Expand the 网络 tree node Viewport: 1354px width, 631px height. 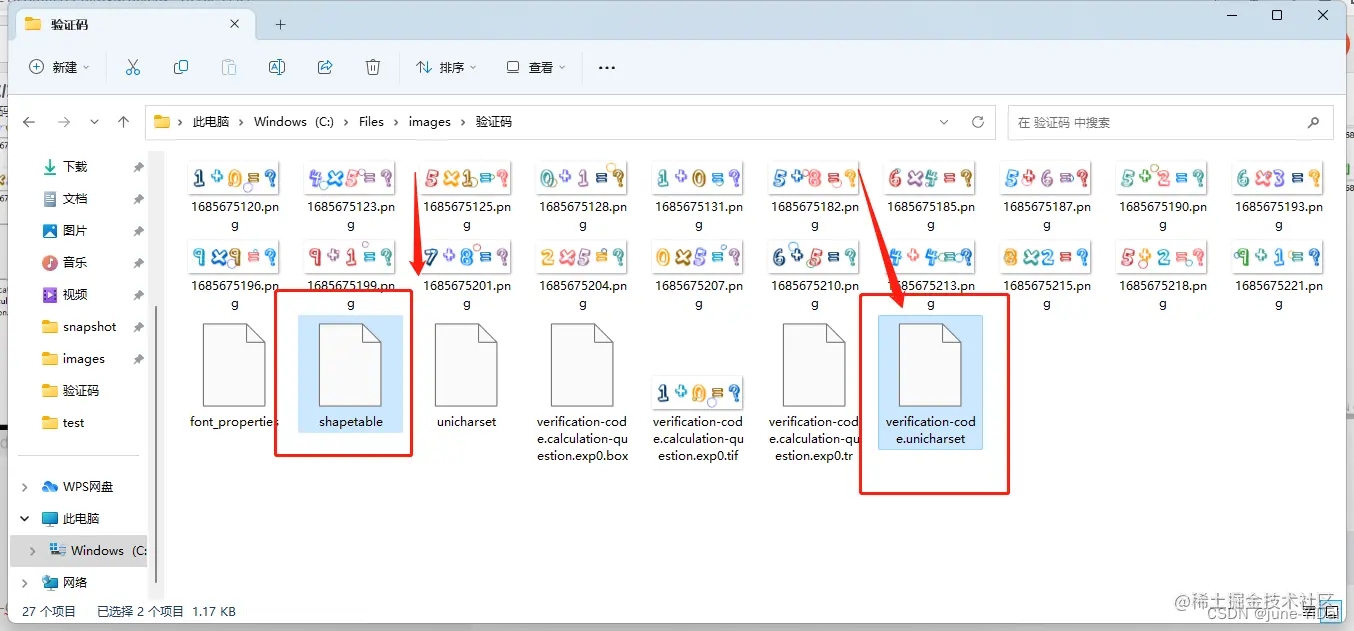(25, 583)
